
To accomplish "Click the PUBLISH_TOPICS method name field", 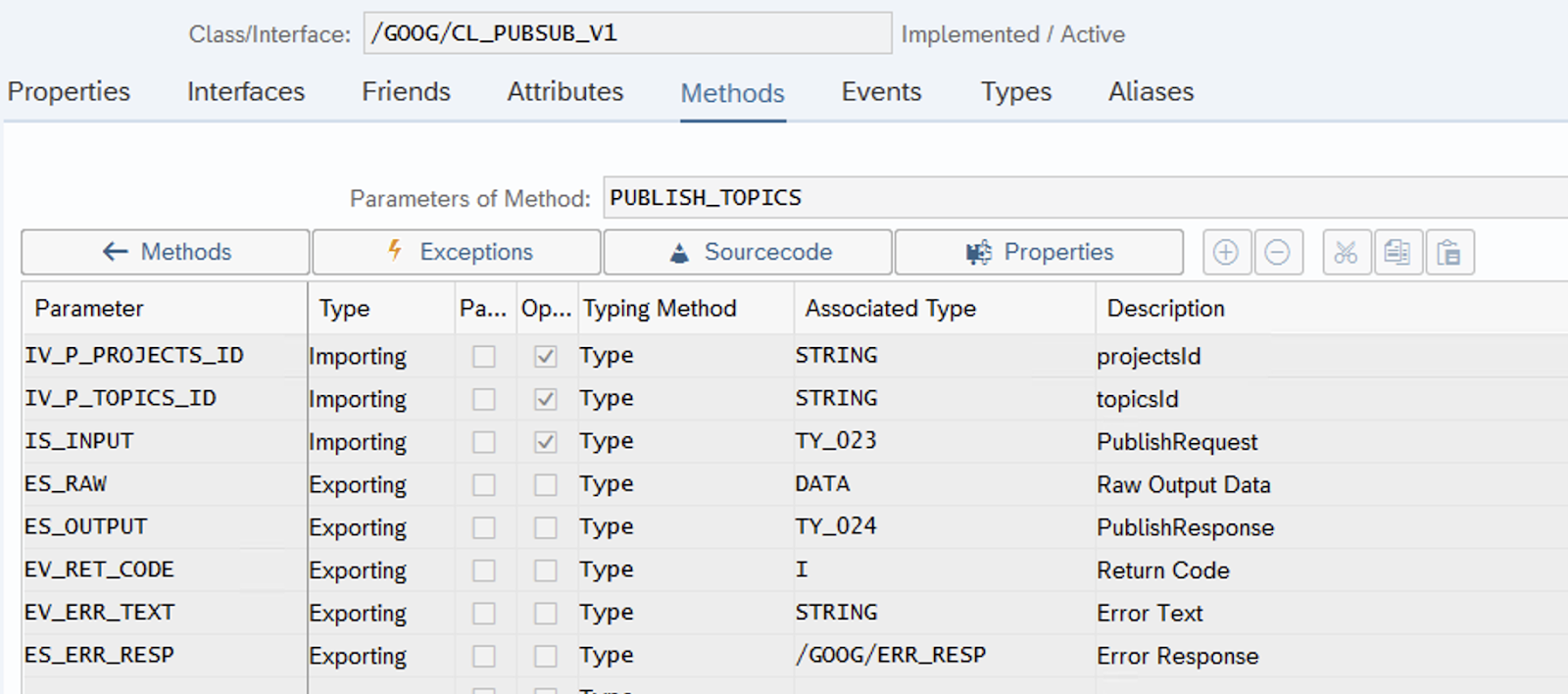I will pyautogui.click(x=1078, y=198).
